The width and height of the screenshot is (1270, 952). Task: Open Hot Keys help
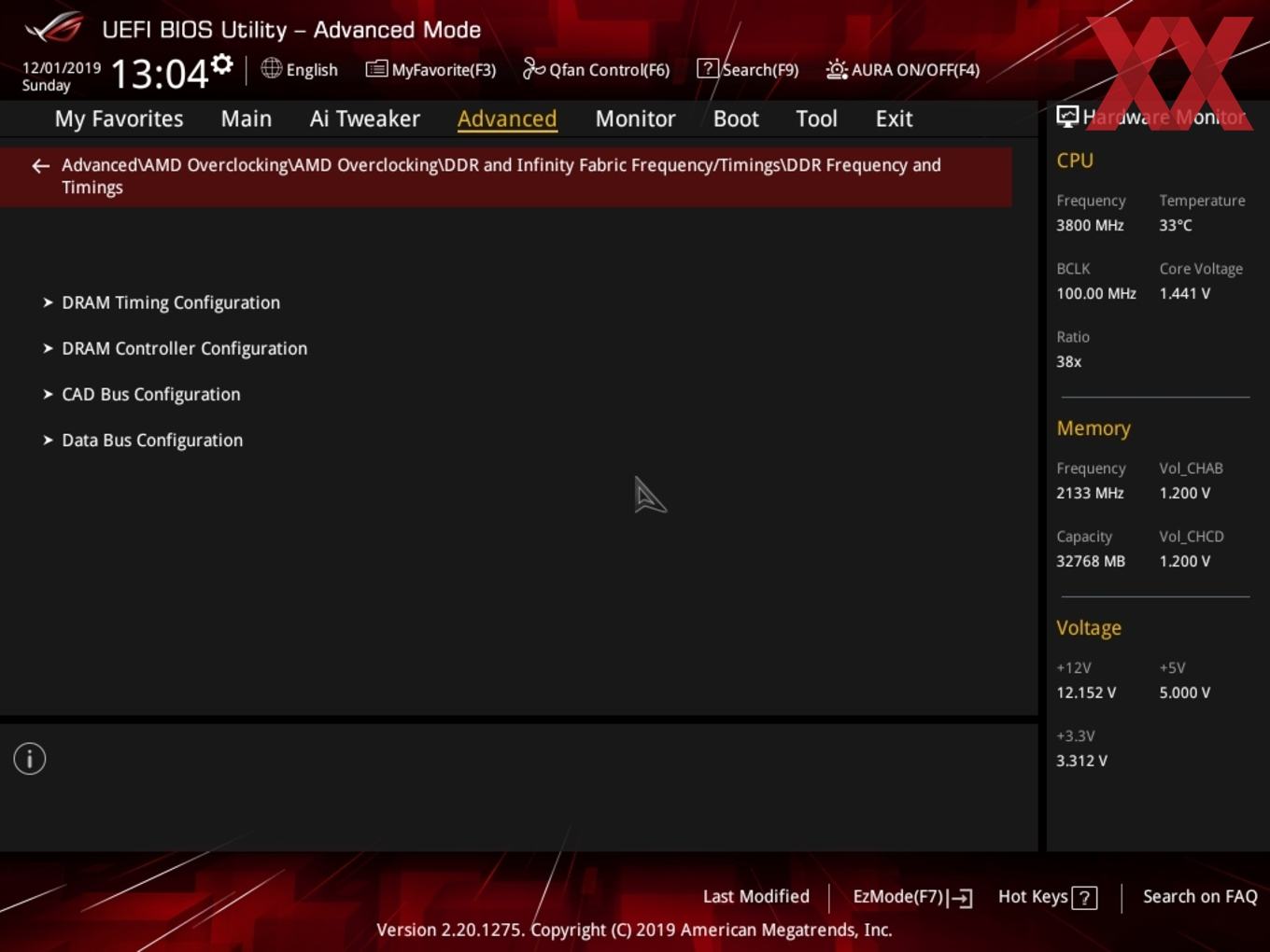pyautogui.click(x=1033, y=897)
